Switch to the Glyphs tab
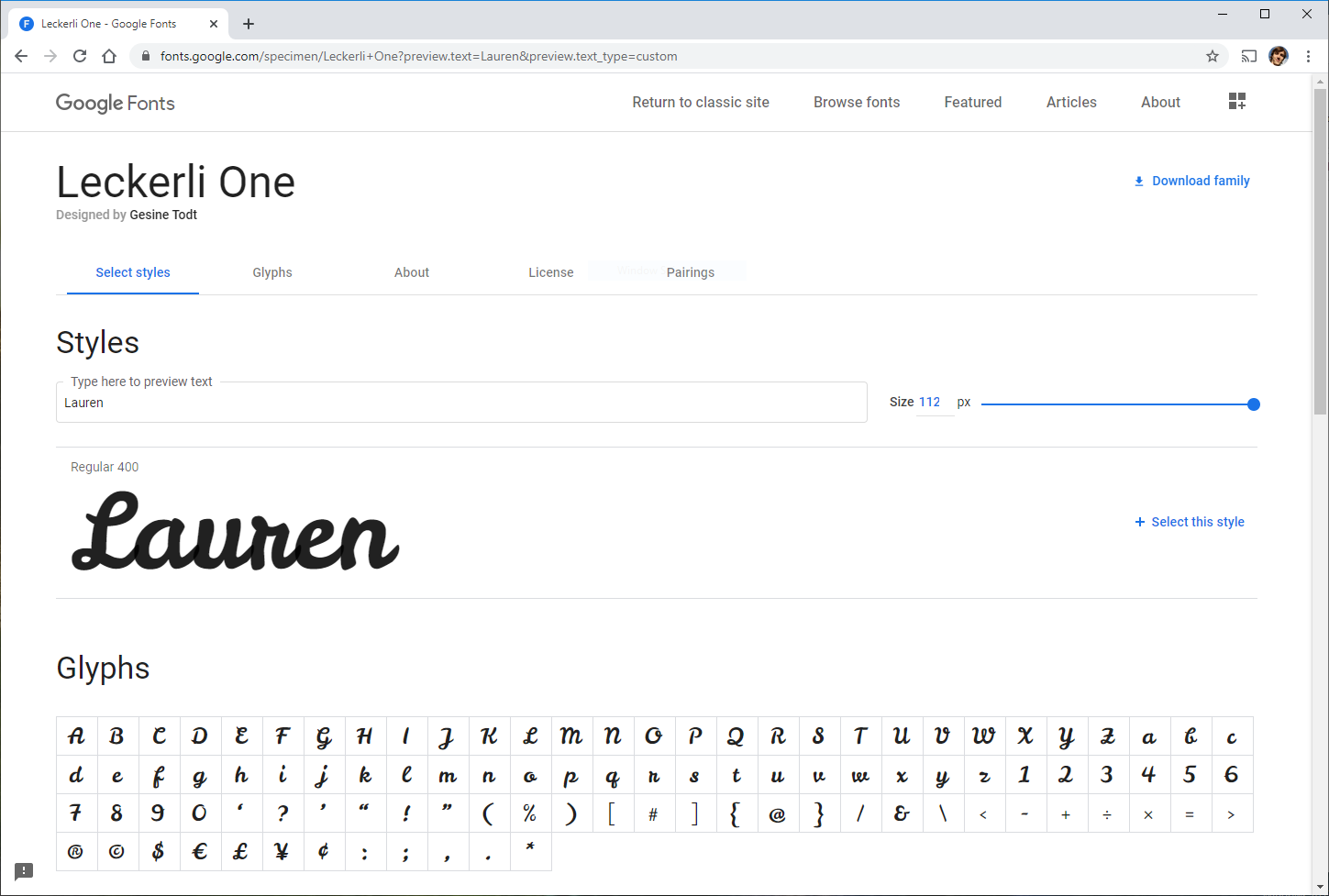Image resolution: width=1329 pixels, height=896 pixels. 272,272
